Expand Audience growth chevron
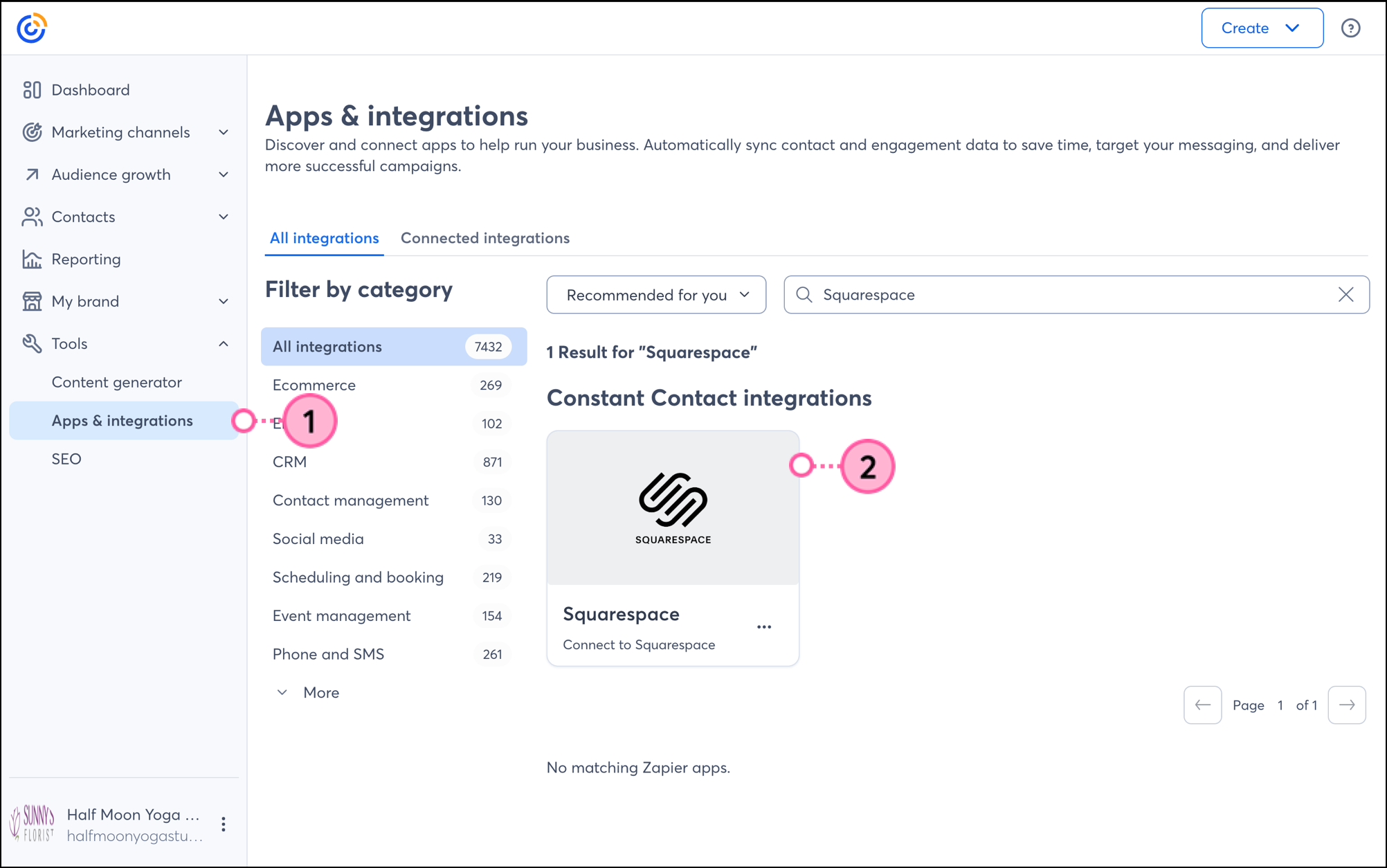Viewport: 1387px width, 868px height. (224, 174)
